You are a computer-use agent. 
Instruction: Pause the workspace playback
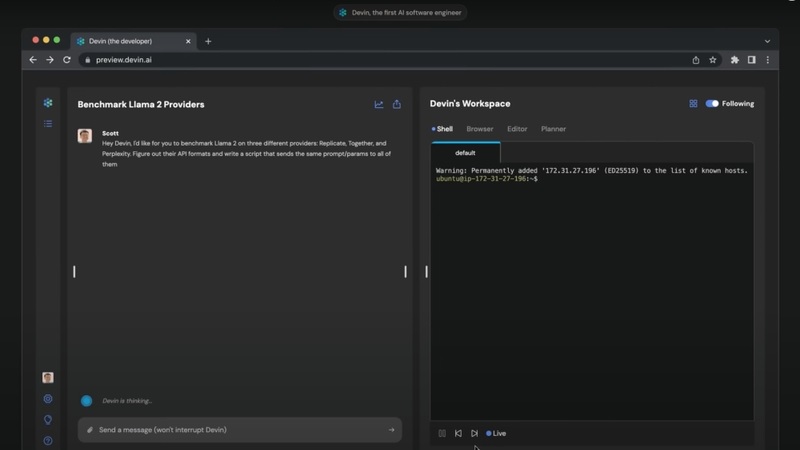pos(442,433)
